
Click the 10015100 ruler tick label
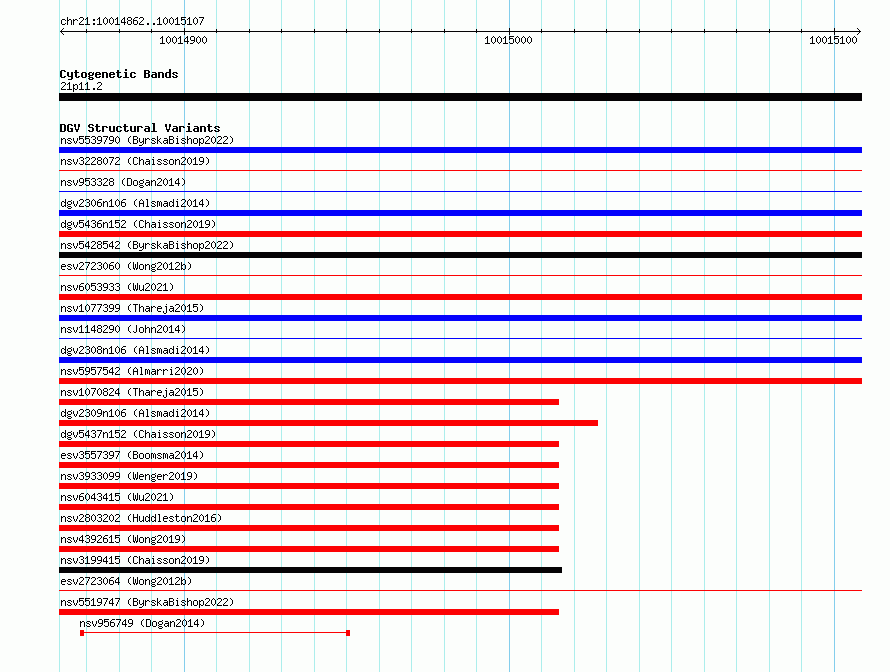pyautogui.click(x=833, y=40)
